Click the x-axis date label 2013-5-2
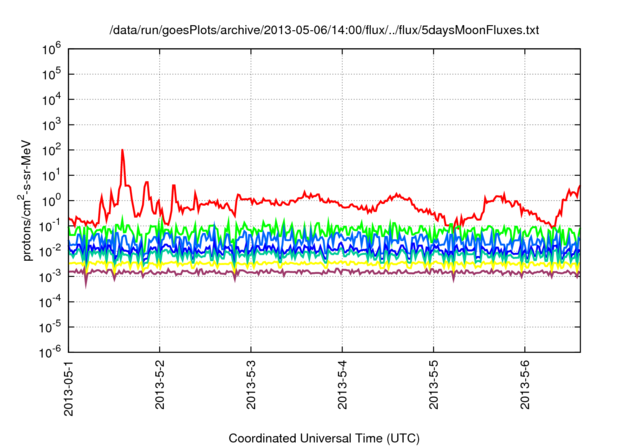 [x=160, y=384]
